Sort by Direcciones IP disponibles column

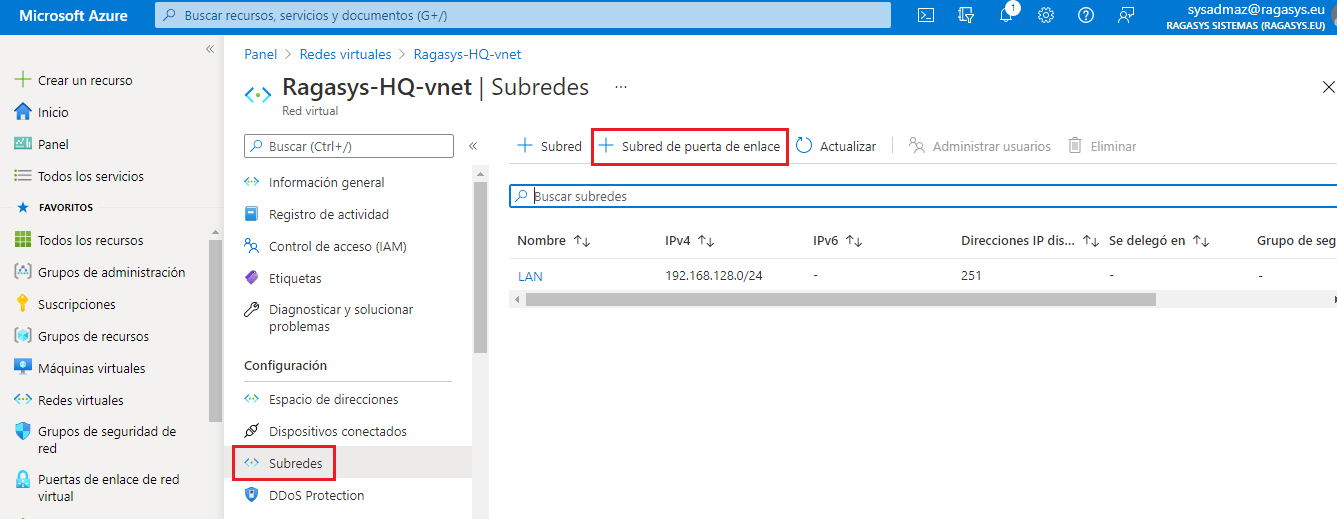tap(1030, 241)
